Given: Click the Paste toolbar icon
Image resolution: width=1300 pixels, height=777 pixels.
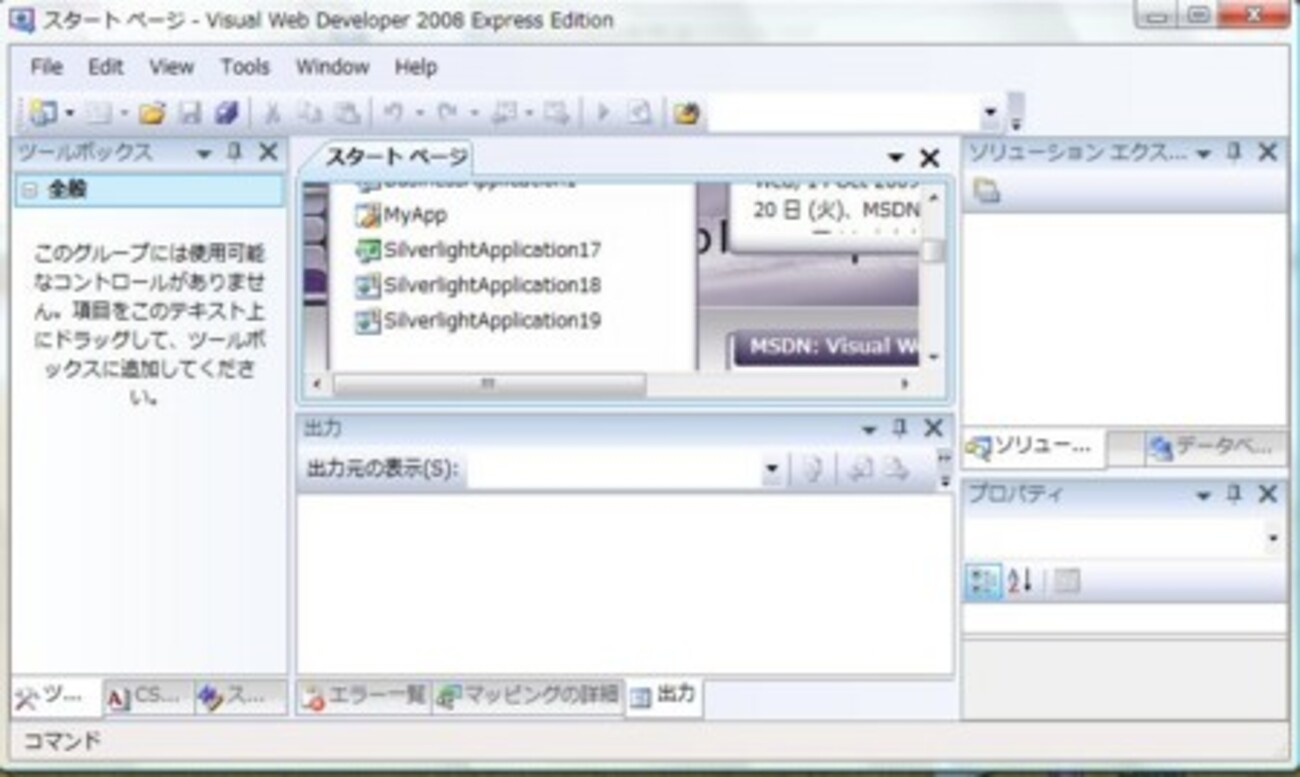Looking at the screenshot, I should click(x=346, y=114).
